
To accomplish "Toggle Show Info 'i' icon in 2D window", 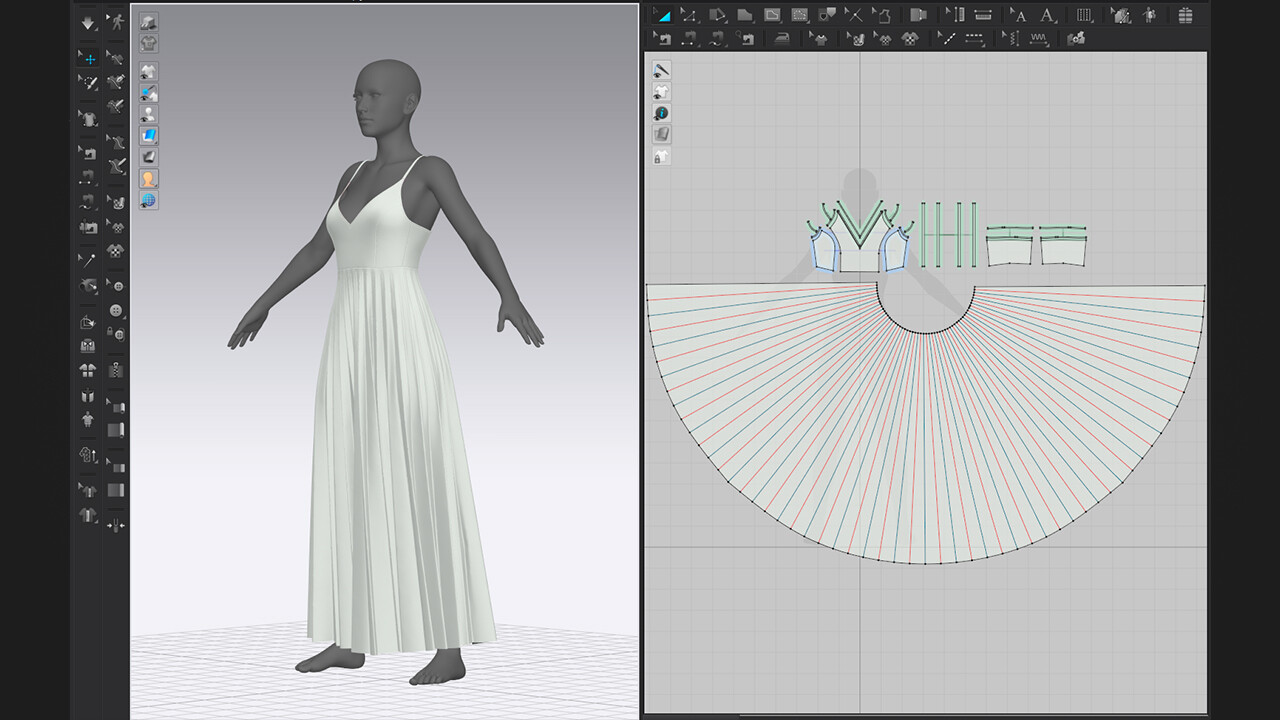I will click(x=661, y=113).
